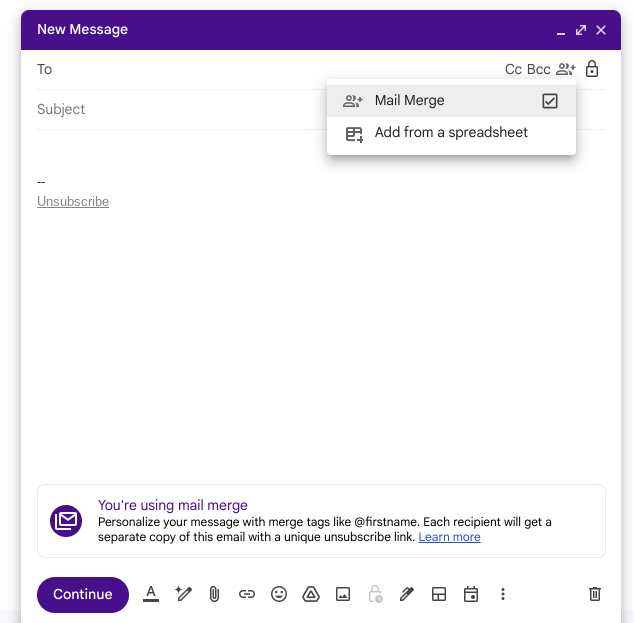Insert a link using the chain icon
The image size is (634, 623).
point(247,594)
